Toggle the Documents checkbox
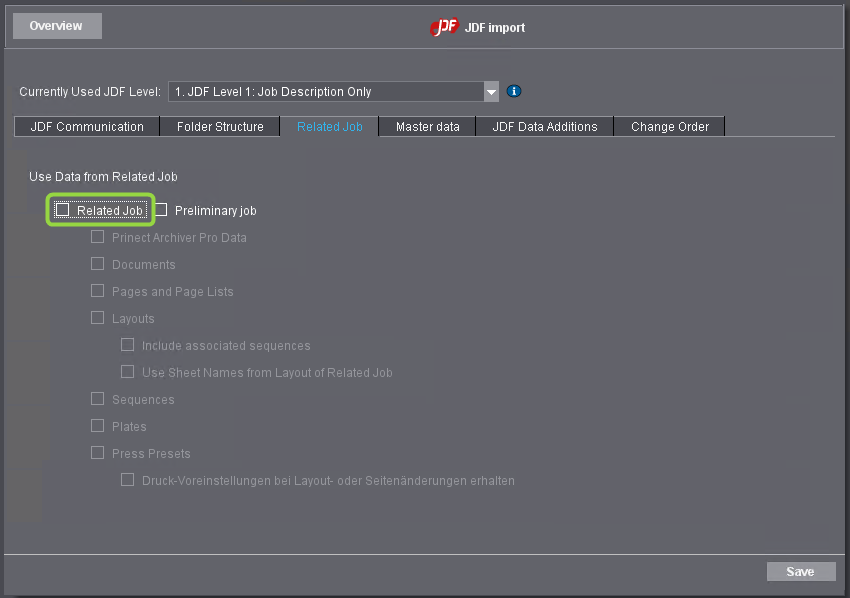The image size is (850, 598). point(97,264)
